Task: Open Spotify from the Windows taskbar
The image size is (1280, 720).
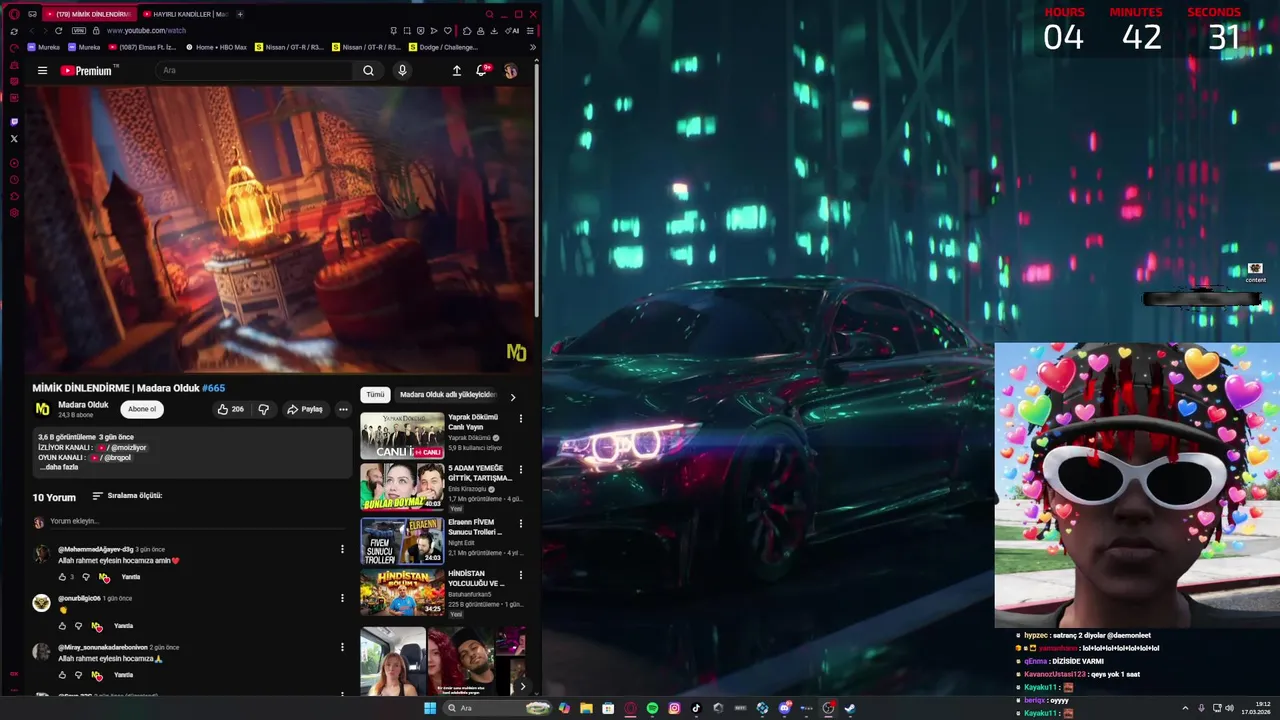Action: tap(652, 708)
